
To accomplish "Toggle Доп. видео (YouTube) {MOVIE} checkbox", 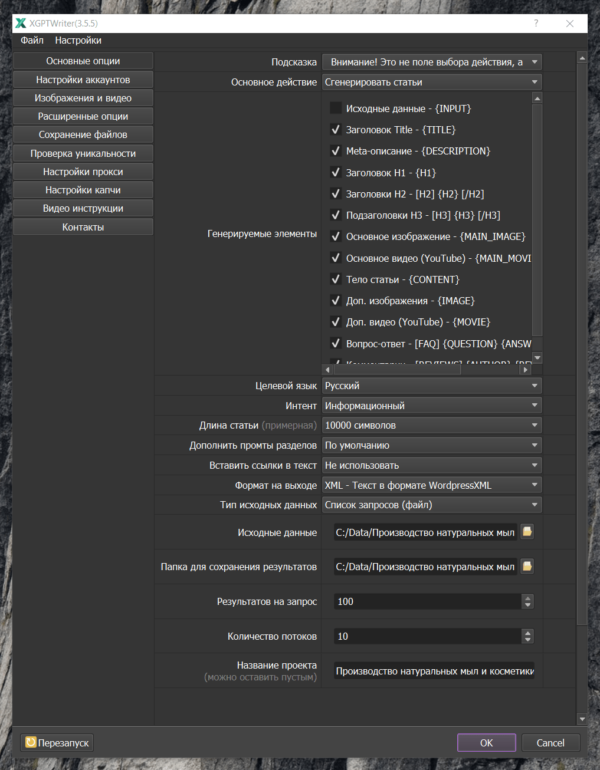I will 336,322.
